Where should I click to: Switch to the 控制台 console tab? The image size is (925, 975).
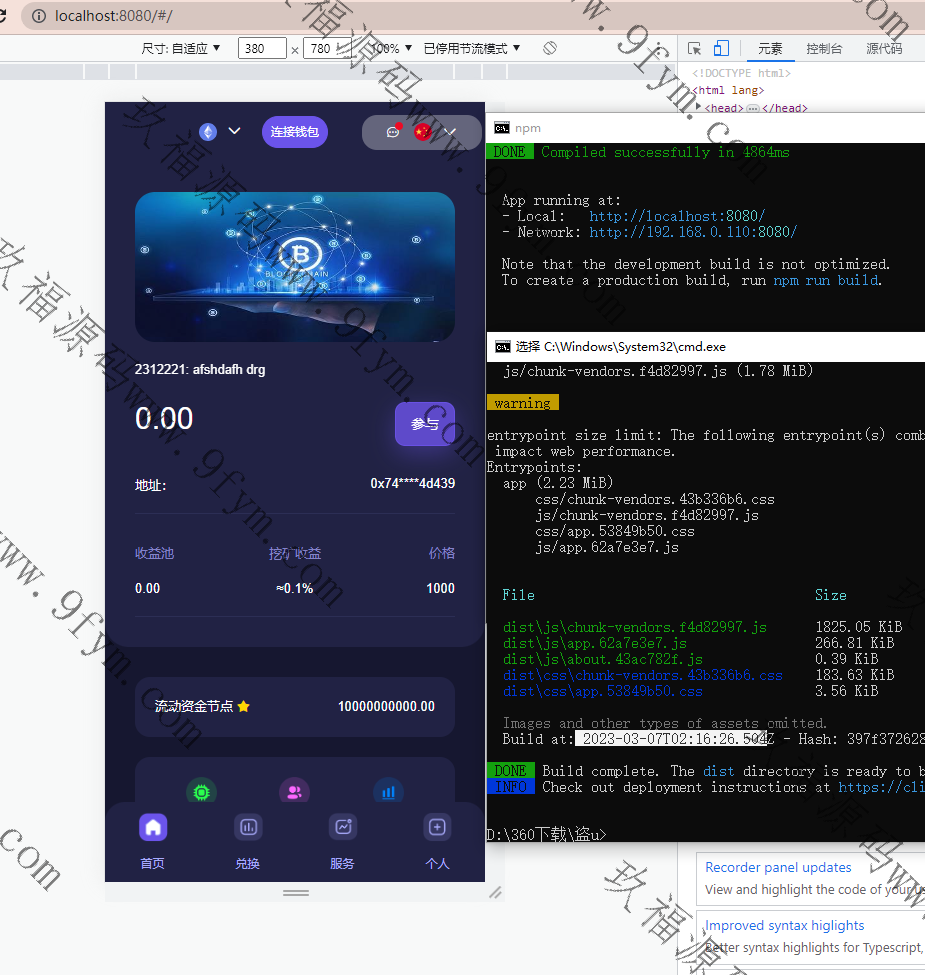[x=824, y=48]
